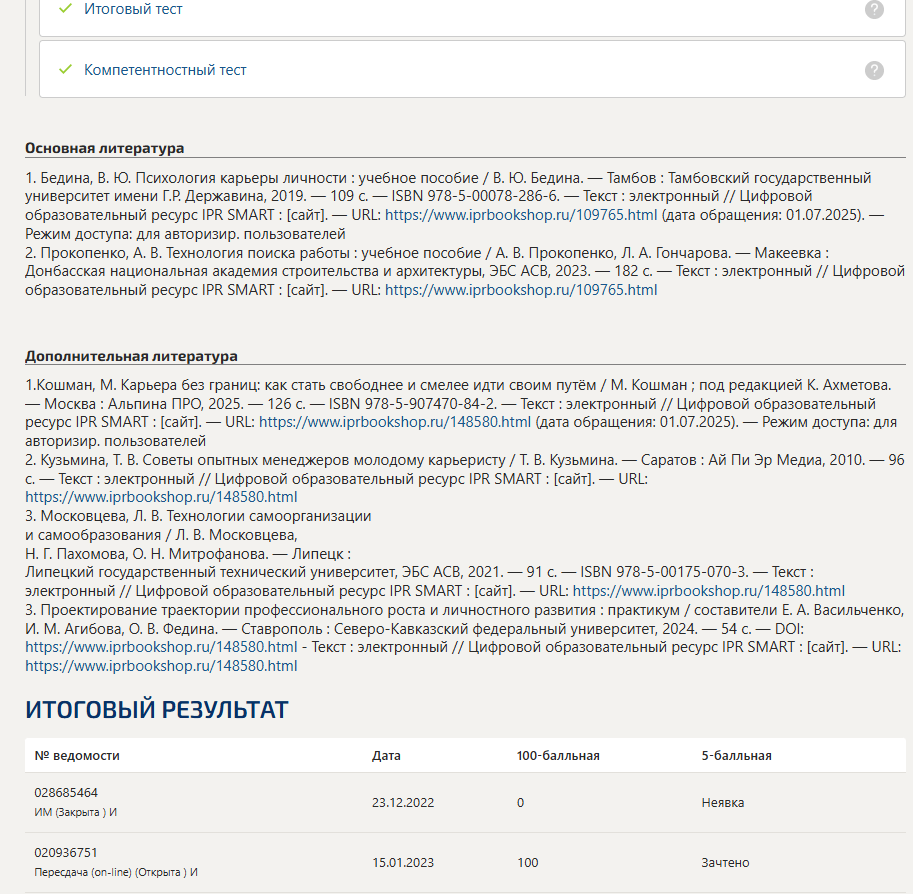Open the last iprbookshop URL in Дополнительная литература
913x894 pixels.
point(161,666)
